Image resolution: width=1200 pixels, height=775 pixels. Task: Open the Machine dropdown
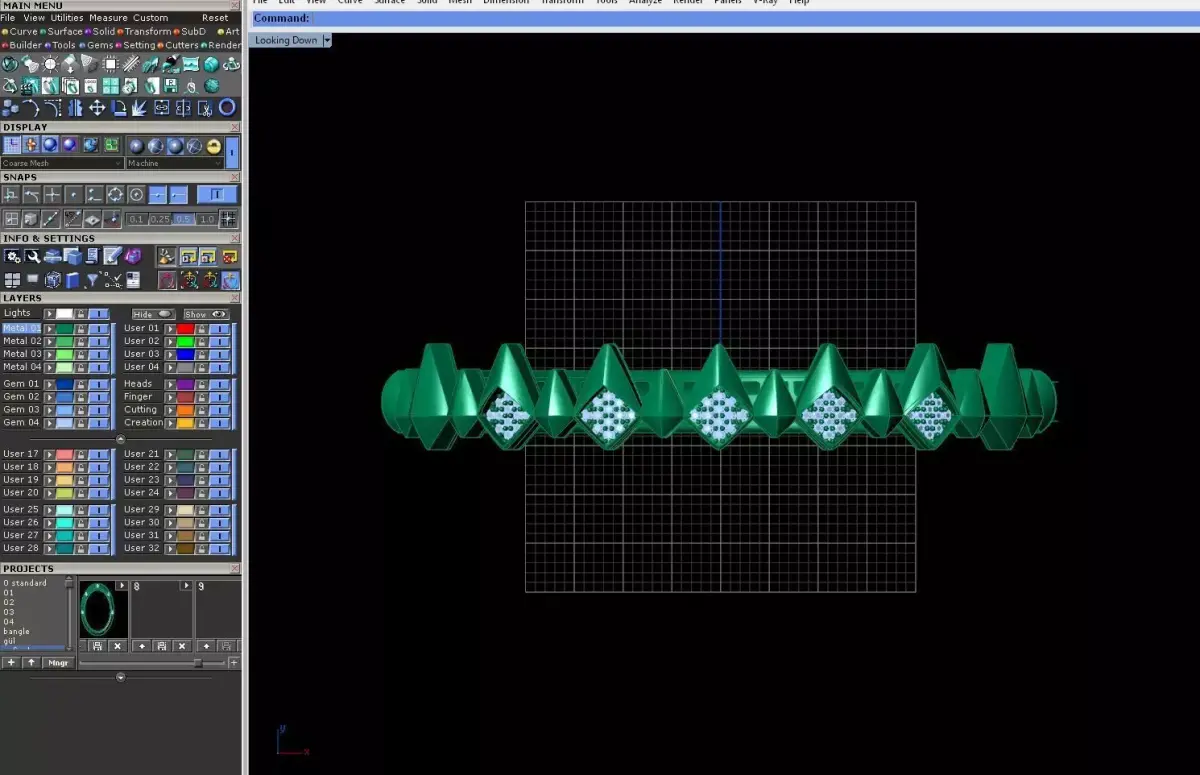(x=175, y=163)
